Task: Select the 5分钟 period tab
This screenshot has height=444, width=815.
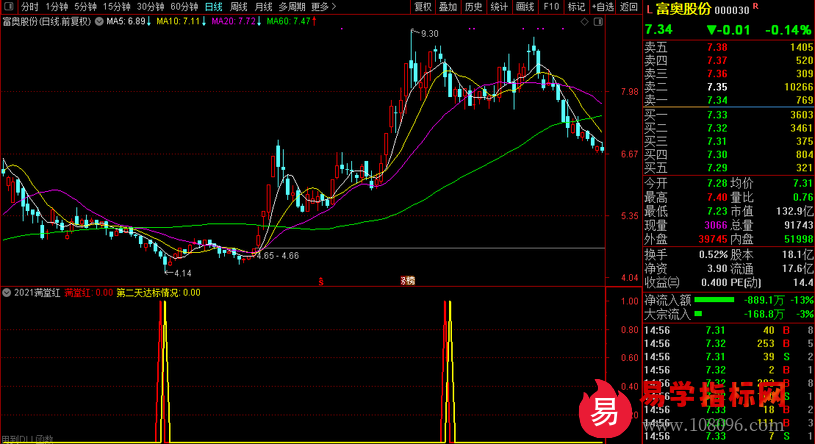Action: pos(85,7)
